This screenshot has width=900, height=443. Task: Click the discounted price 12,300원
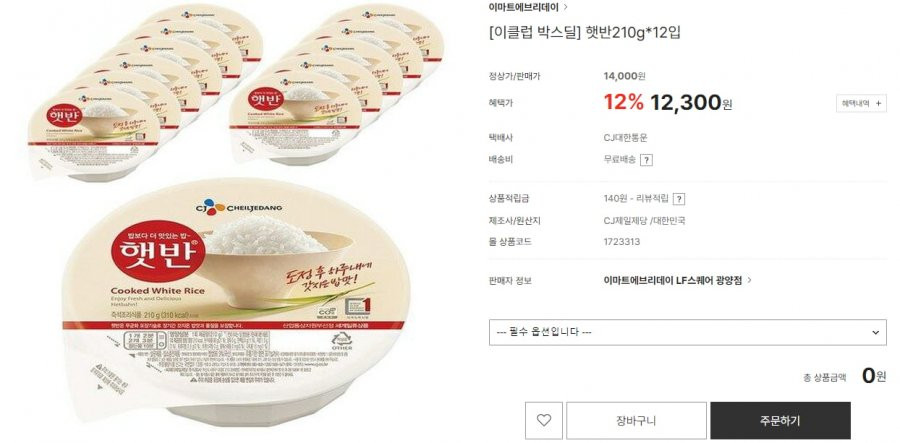click(x=691, y=103)
